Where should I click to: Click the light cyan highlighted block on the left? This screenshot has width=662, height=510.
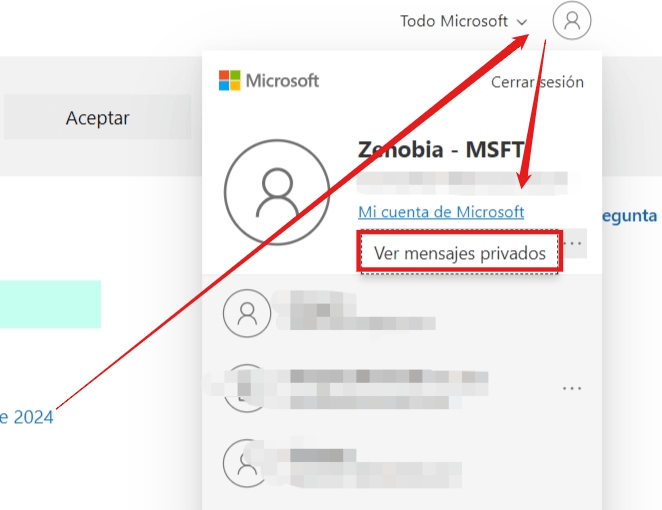coord(50,304)
